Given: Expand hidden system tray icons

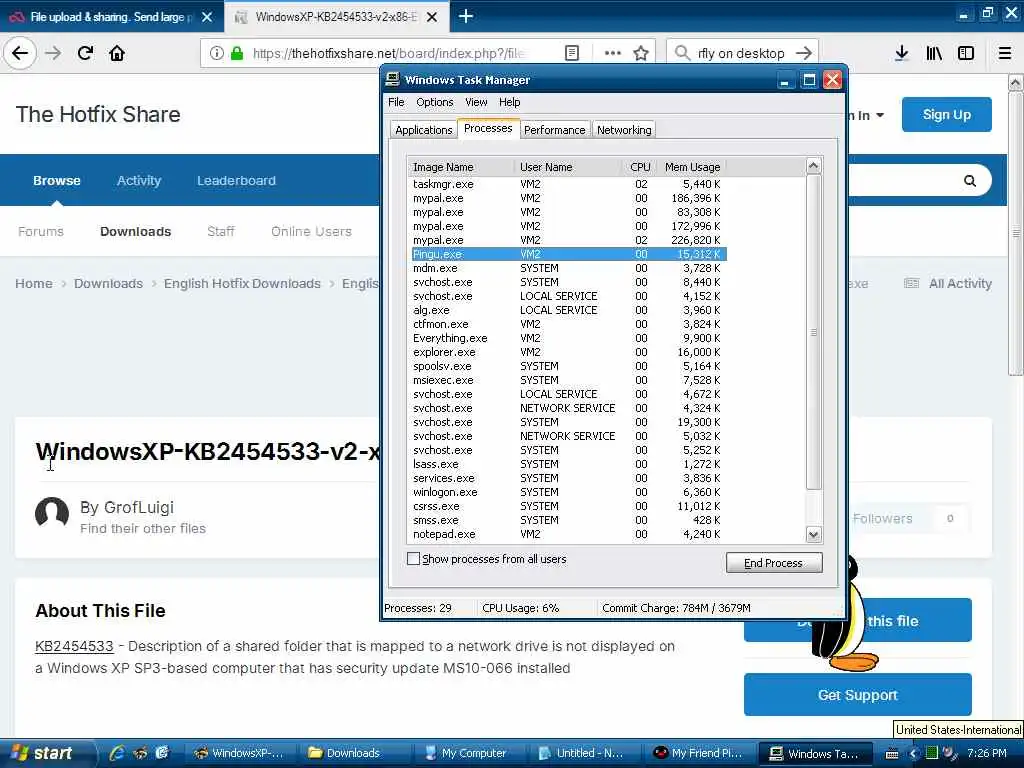Looking at the screenshot, I should click(x=913, y=754).
